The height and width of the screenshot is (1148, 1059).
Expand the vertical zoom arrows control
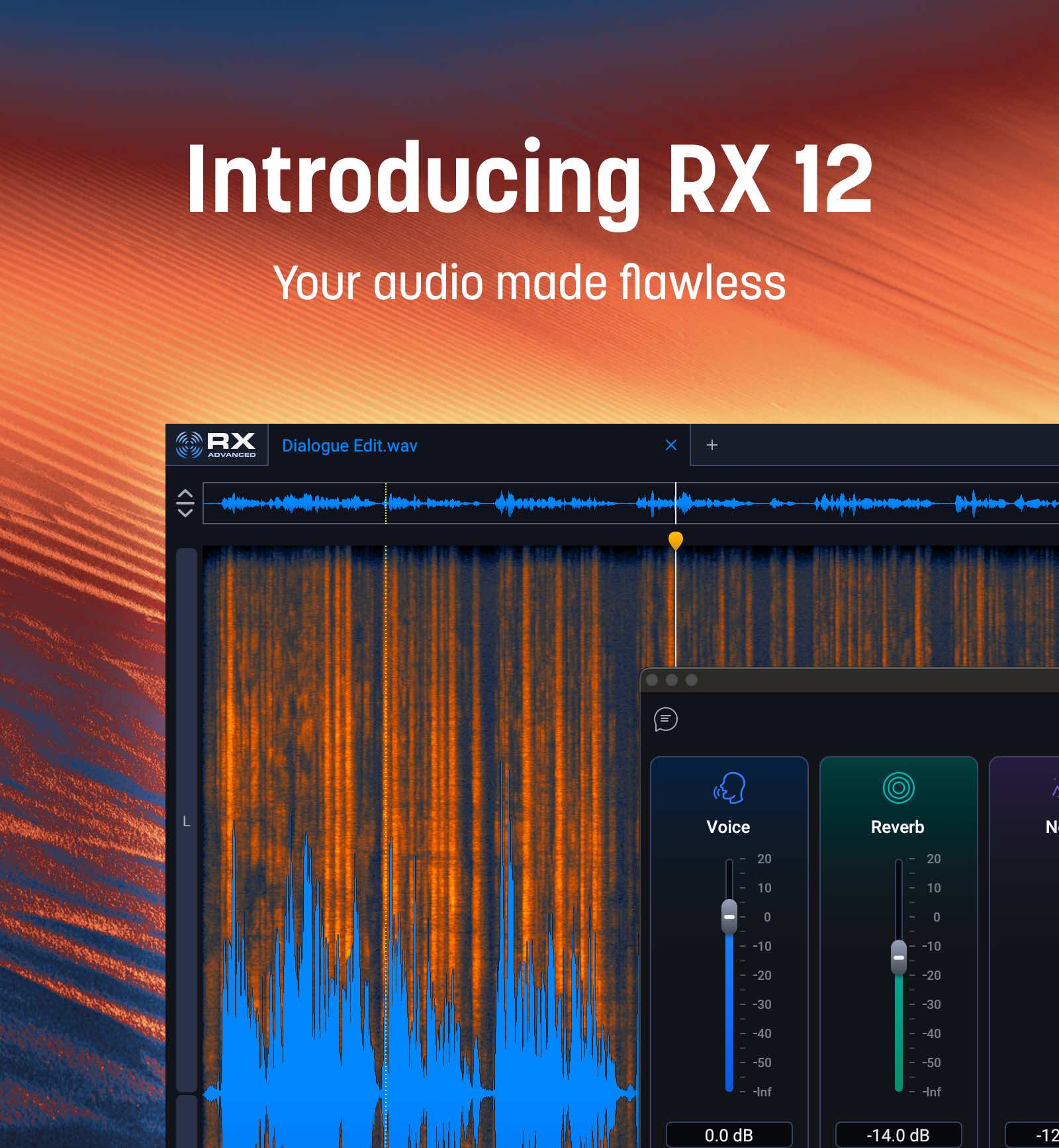coord(185,502)
